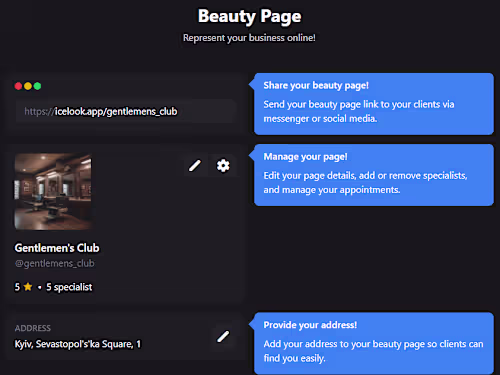Click the yellow window dot
500x375 pixels.
28,86
